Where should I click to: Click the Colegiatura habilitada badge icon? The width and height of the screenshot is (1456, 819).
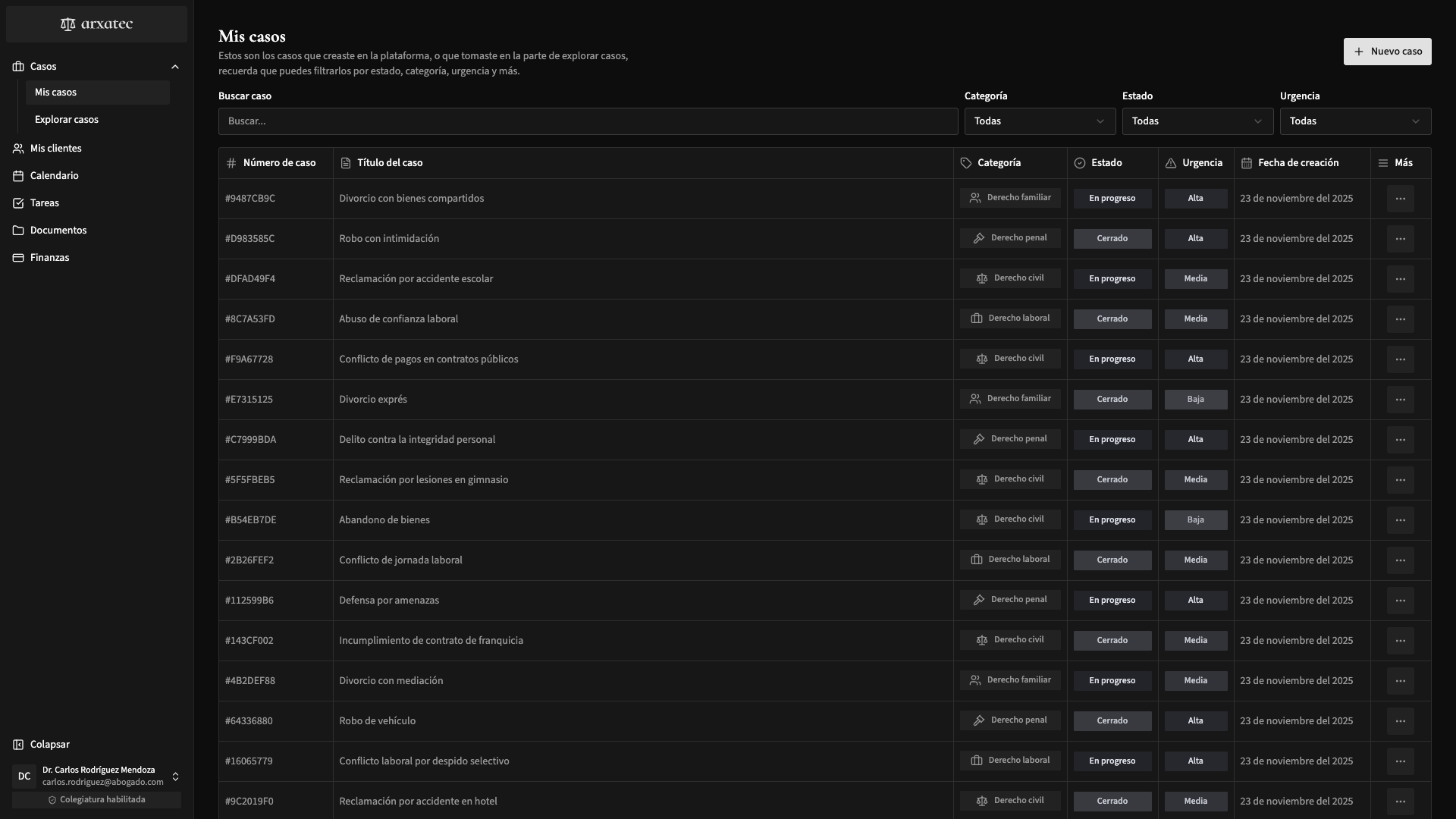[x=52, y=800]
